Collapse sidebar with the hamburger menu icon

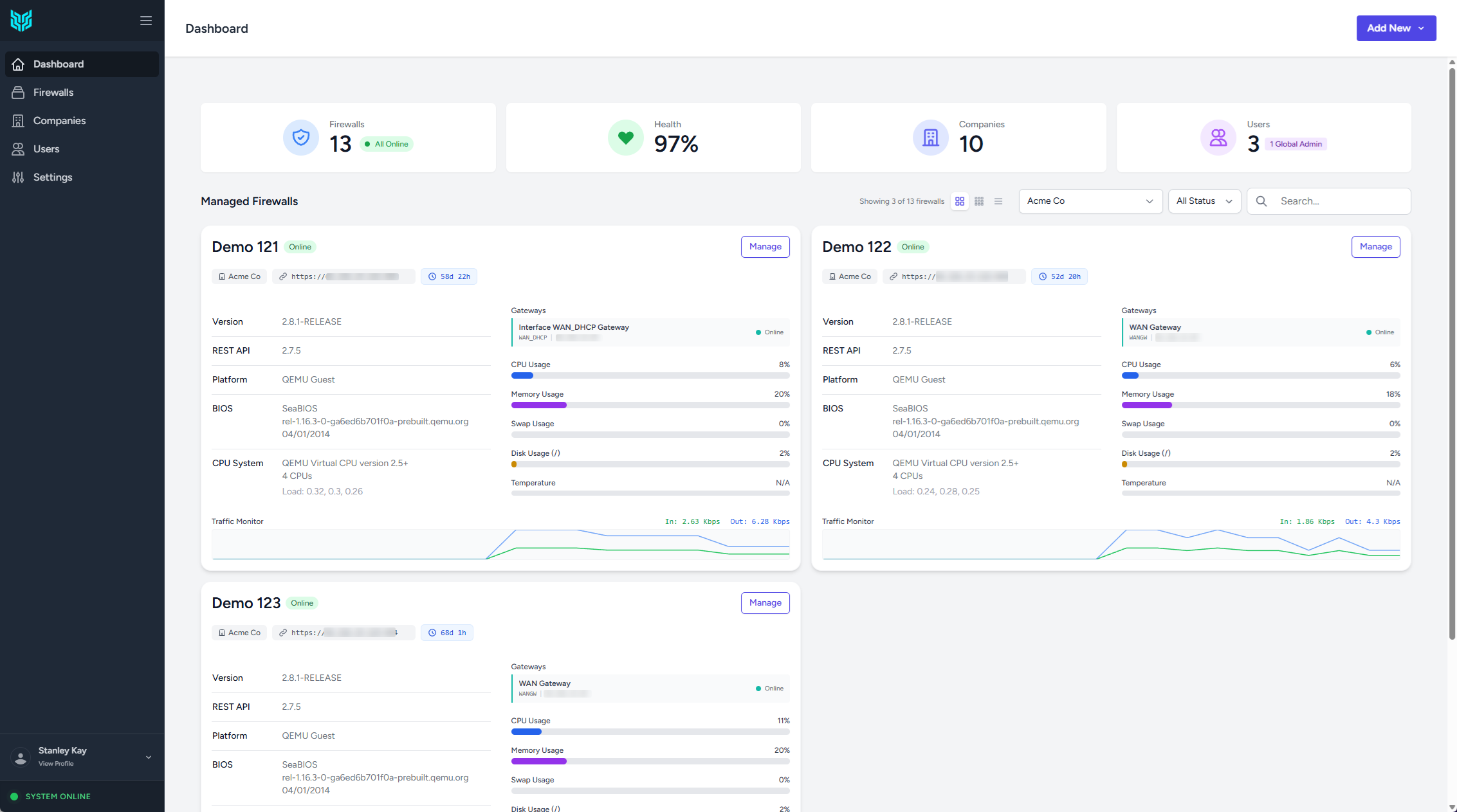point(146,21)
